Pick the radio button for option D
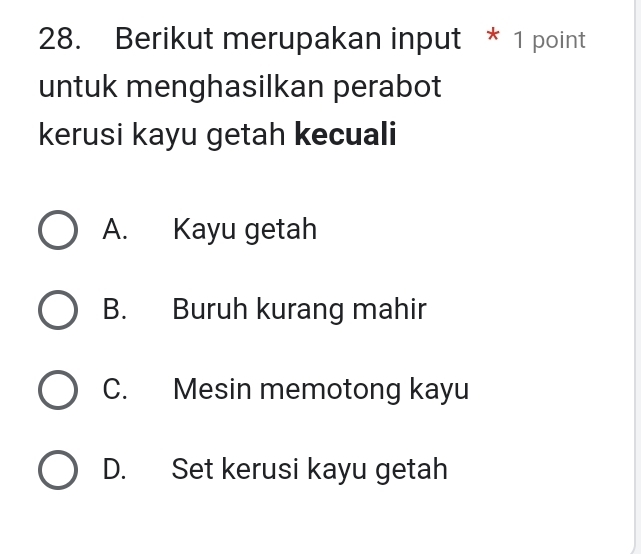This screenshot has width=641, height=554. [58, 470]
